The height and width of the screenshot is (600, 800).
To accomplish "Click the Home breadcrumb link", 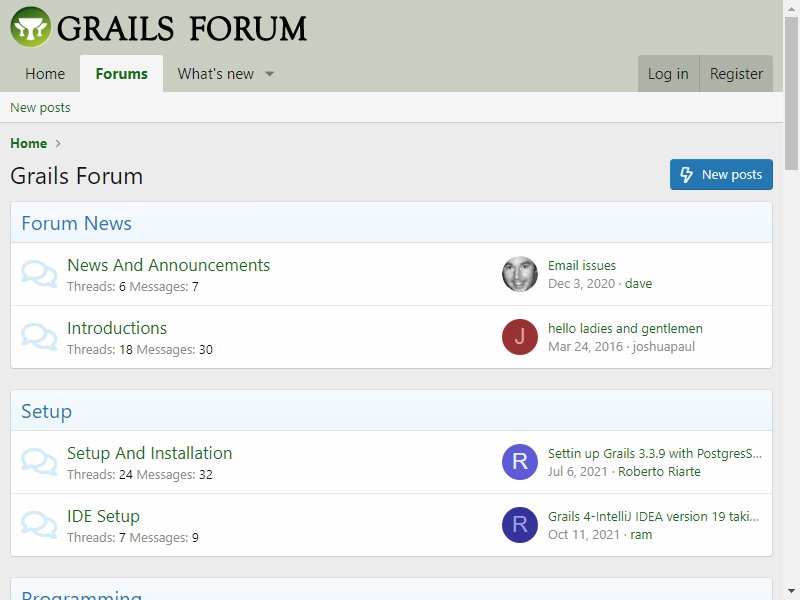I will tap(29, 143).
